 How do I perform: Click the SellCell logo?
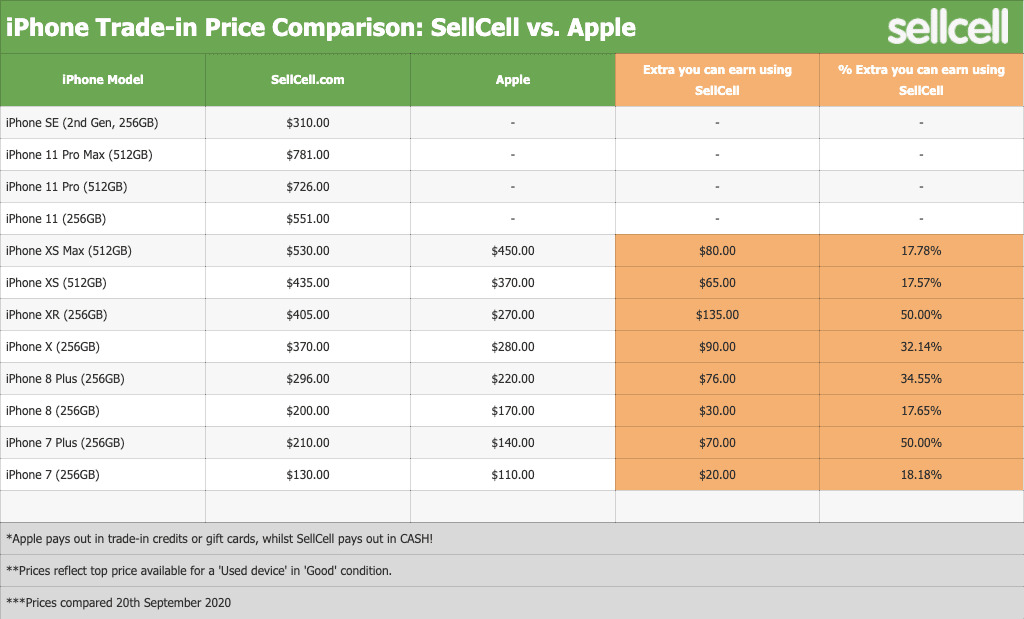(947, 27)
